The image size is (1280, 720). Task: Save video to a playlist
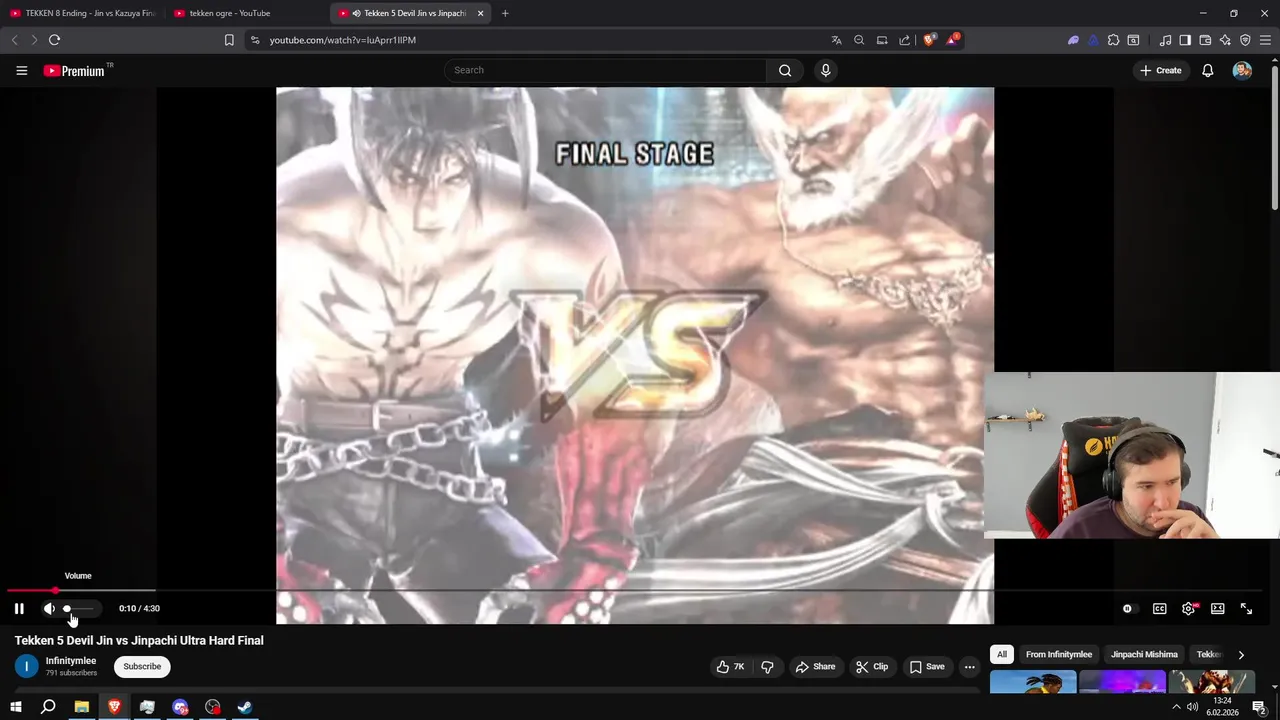pyautogui.click(x=928, y=667)
